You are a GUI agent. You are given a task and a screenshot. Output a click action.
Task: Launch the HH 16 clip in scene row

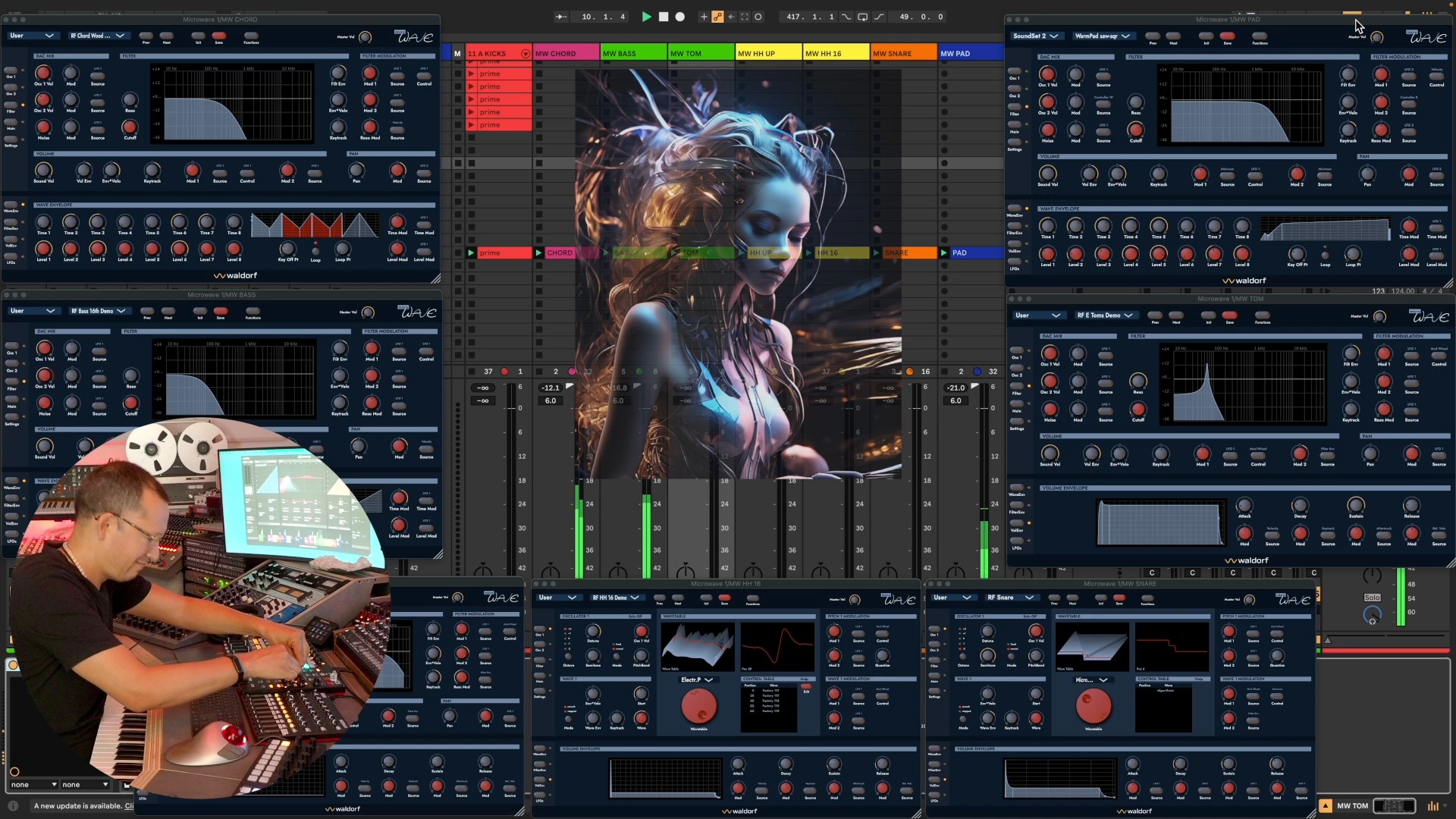coord(809,253)
